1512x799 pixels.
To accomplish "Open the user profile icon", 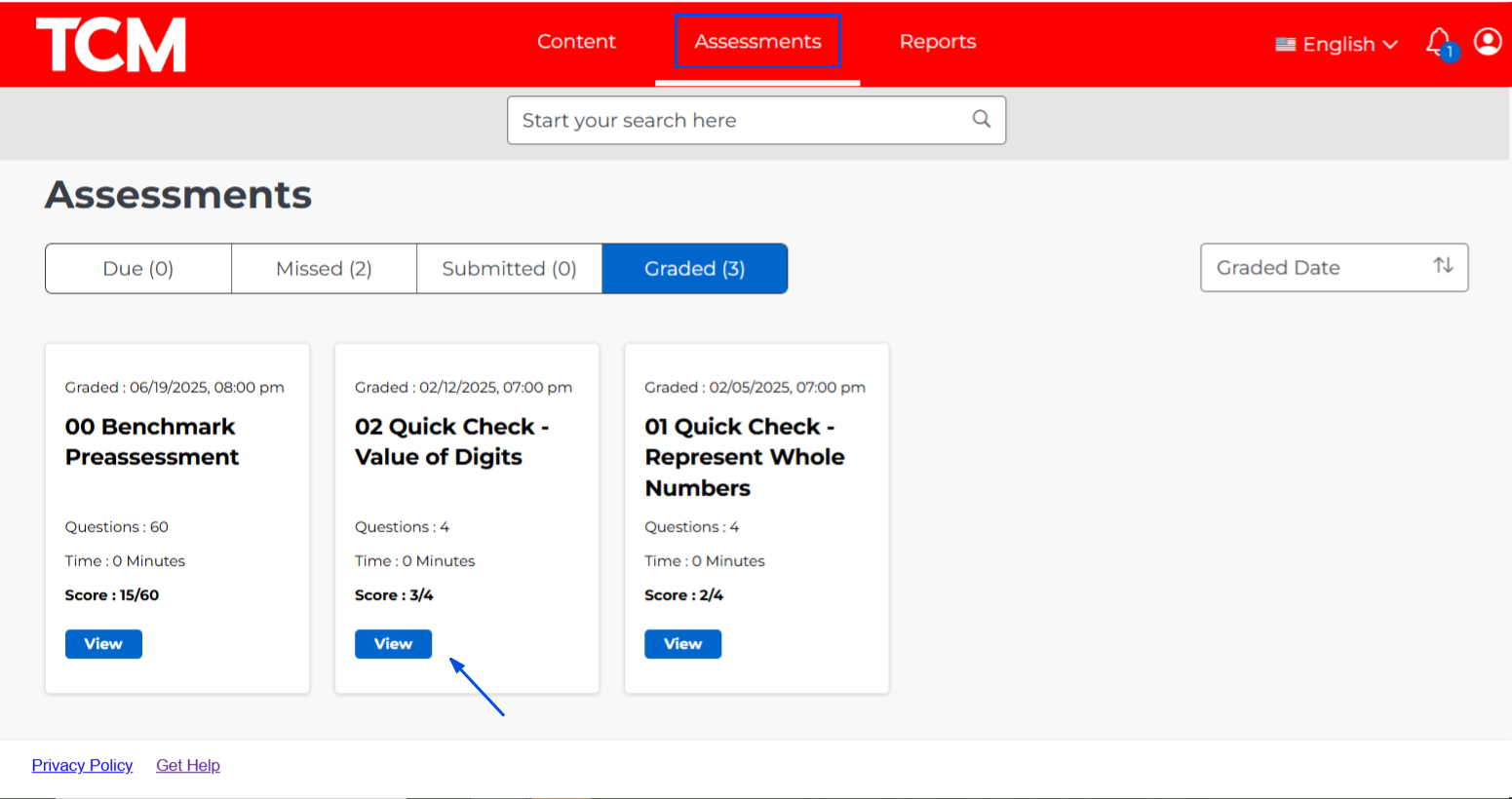I will pos(1487,42).
